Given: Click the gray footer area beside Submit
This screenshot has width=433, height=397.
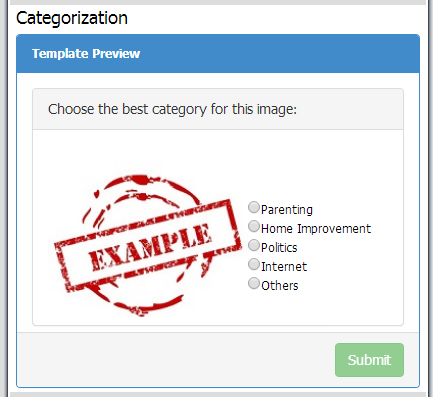Looking at the screenshot, I should [175, 360].
